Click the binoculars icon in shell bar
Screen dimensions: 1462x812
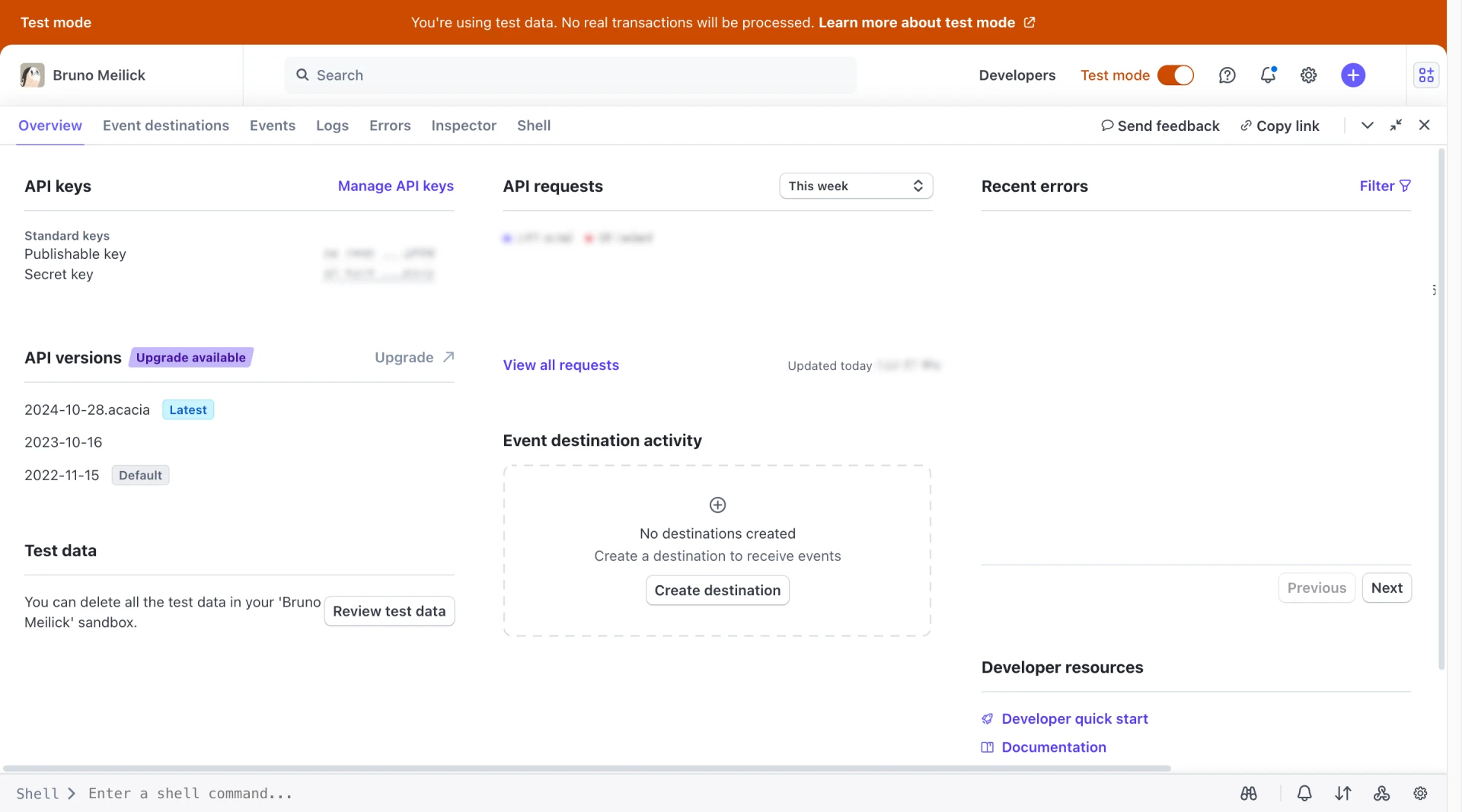(x=1248, y=793)
